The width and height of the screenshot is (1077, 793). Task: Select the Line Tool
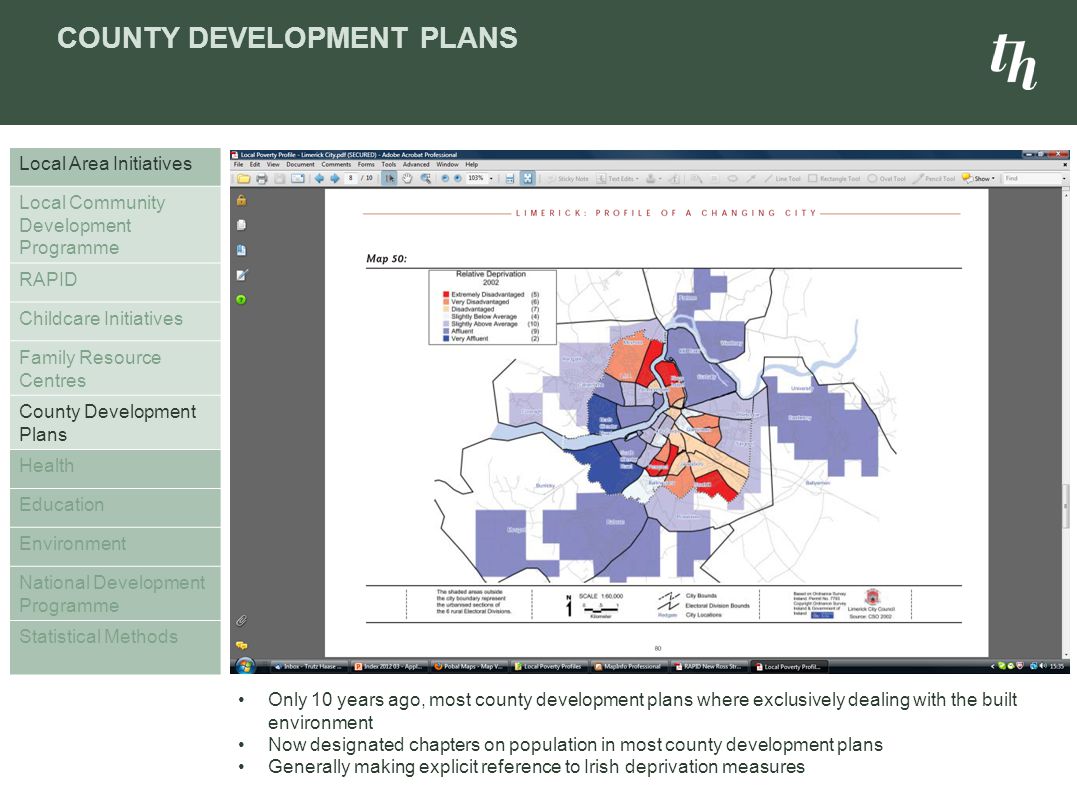(x=782, y=179)
